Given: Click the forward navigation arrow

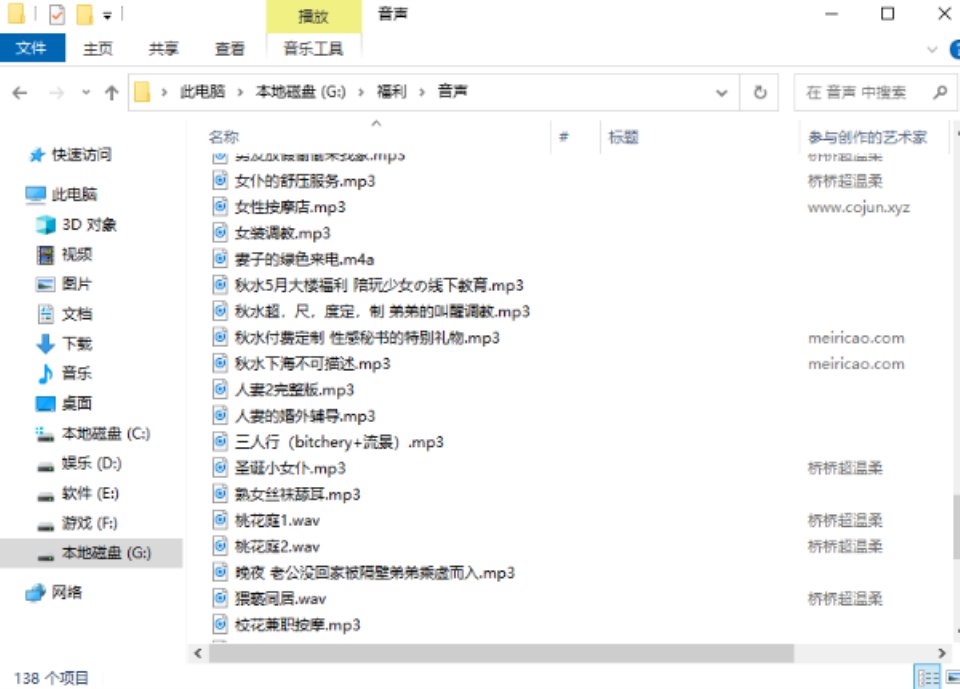Looking at the screenshot, I should (56, 92).
